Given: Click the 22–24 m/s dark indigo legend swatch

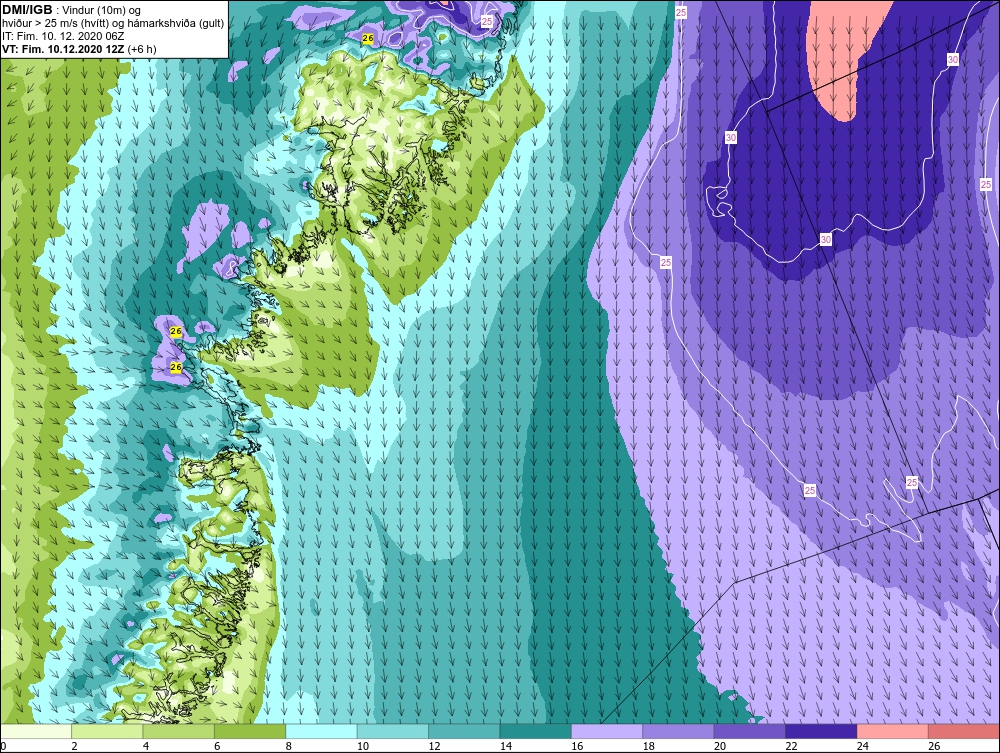Looking at the screenshot, I should click(x=821, y=731).
